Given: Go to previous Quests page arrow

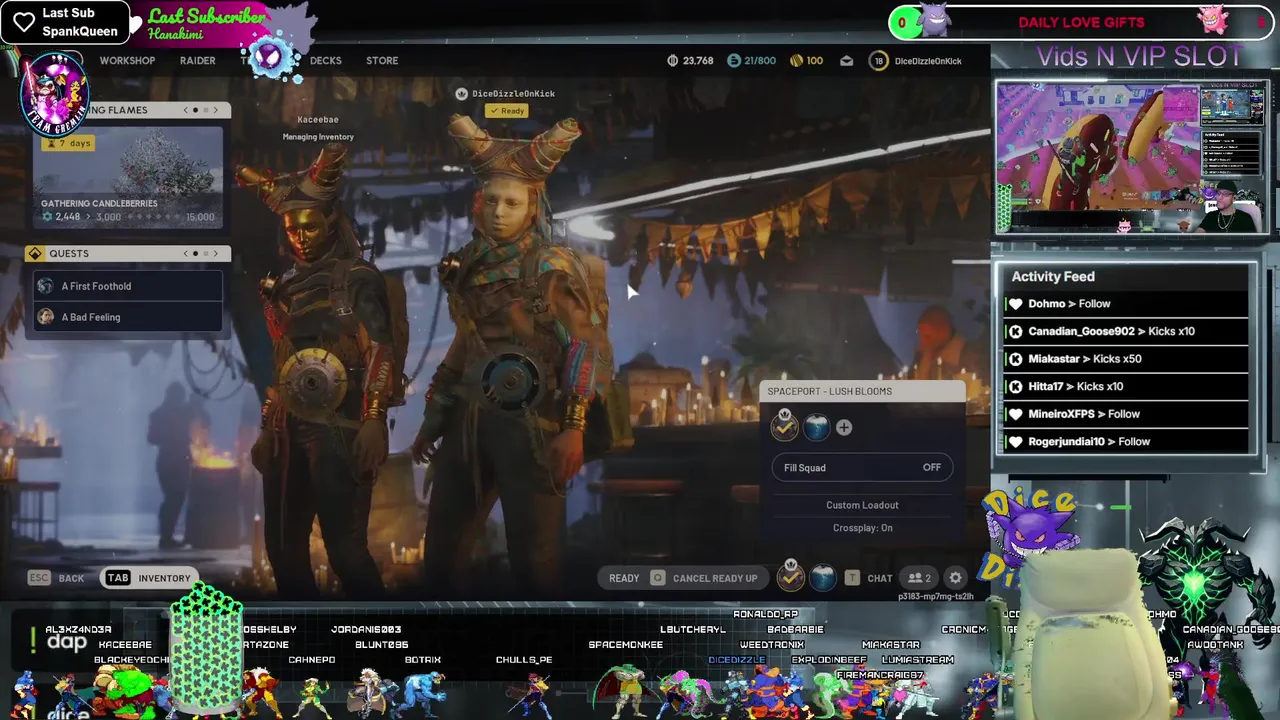Looking at the screenshot, I should click(x=185, y=254).
